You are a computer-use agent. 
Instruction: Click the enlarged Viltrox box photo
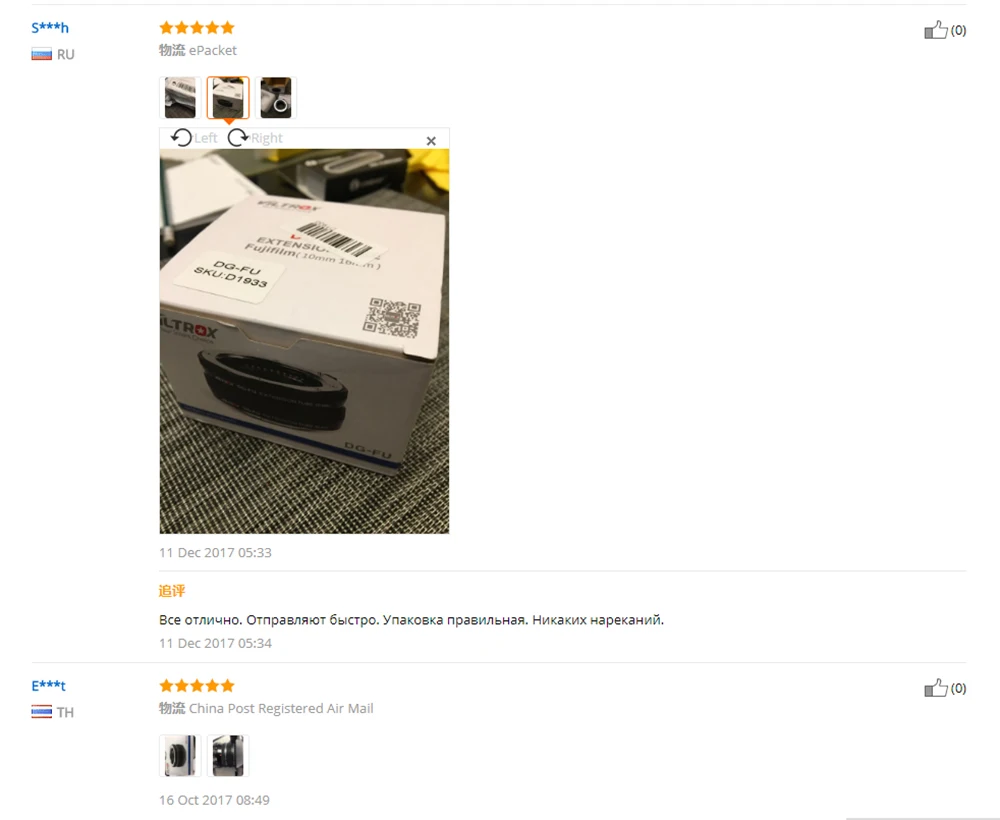(x=304, y=341)
